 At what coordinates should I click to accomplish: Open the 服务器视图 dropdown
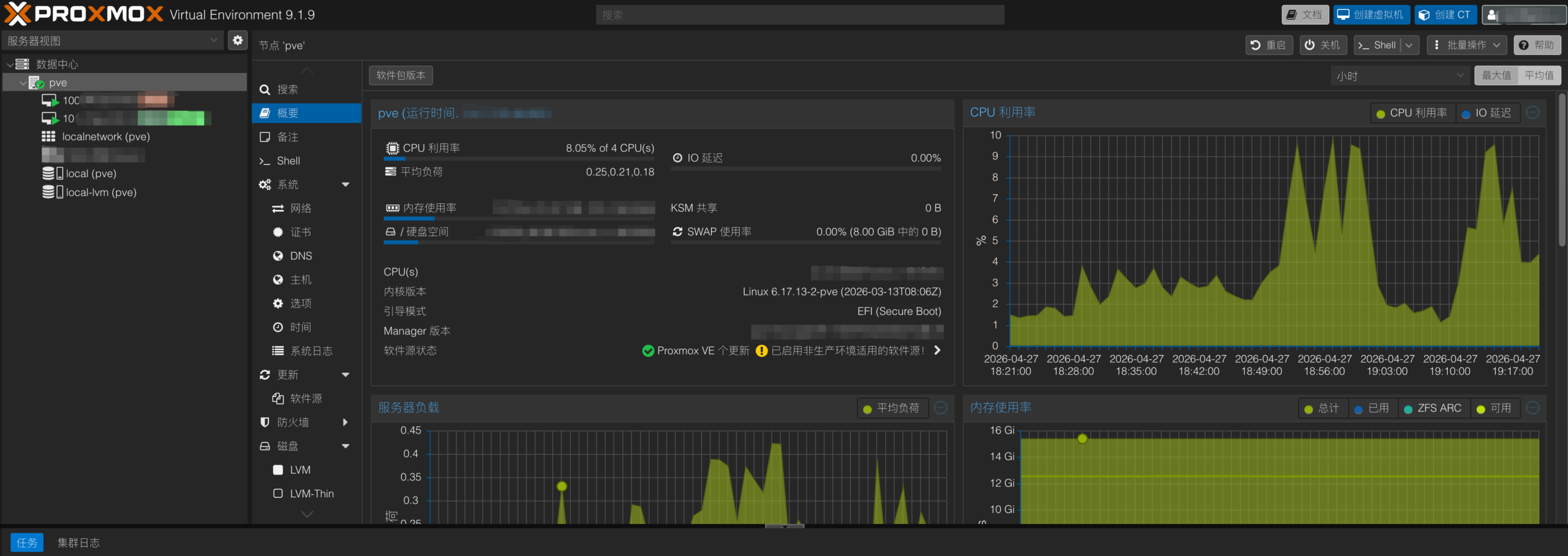pos(112,40)
